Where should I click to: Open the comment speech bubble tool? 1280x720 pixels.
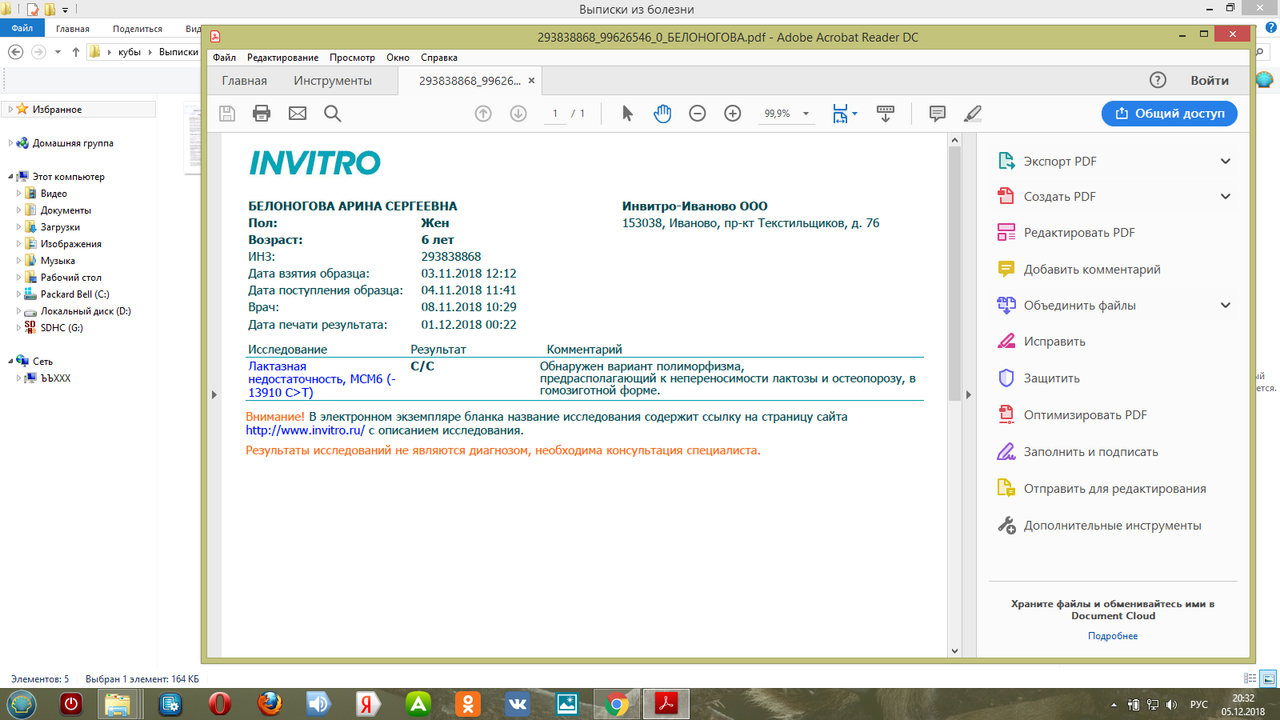pyautogui.click(x=937, y=113)
